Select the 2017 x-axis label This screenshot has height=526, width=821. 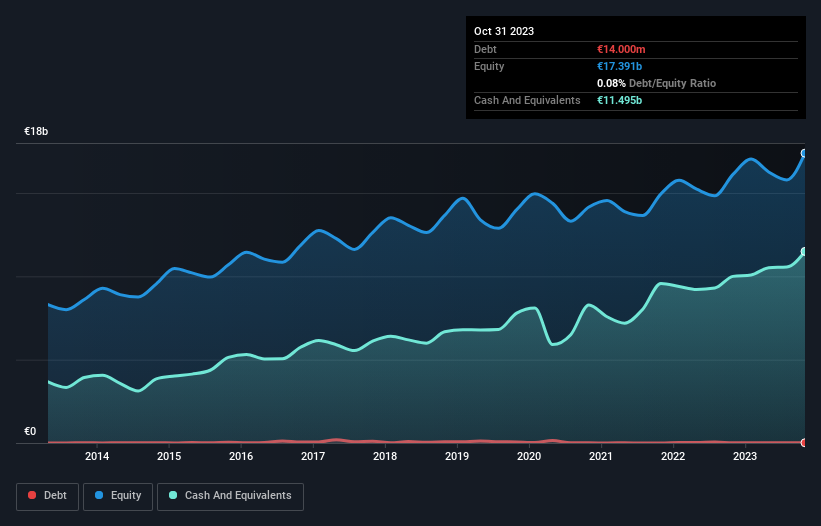point(313,456)
